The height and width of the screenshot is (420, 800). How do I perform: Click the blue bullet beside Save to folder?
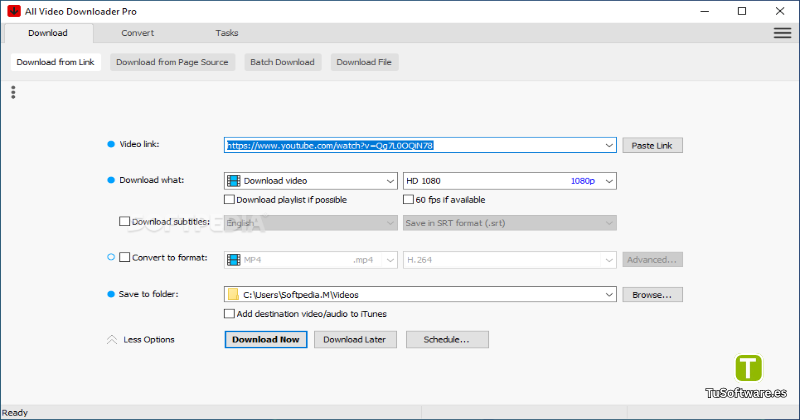click(111, 294)
